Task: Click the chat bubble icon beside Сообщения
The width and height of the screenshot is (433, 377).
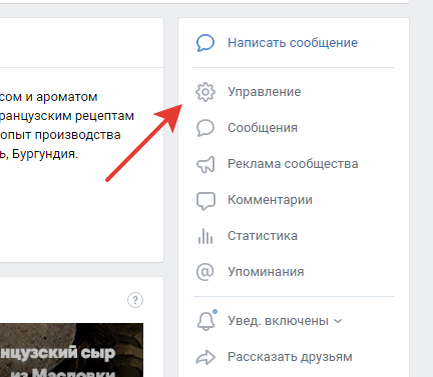Action: point(205,128)
